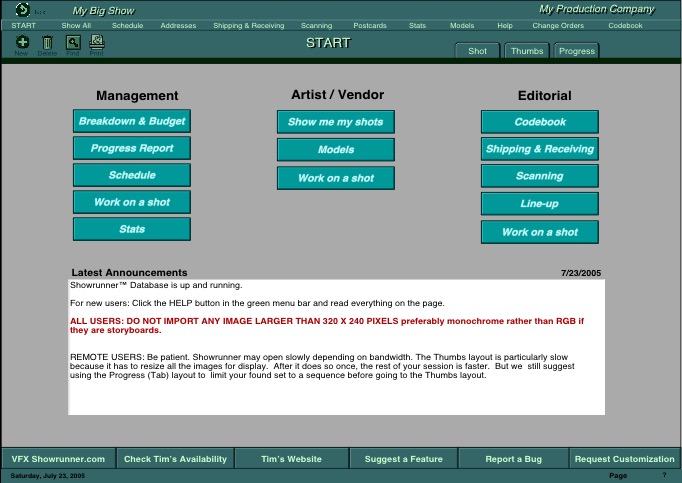The image size is (682, 483).
Task: Select the Shot tab
Action: pyautogui.click(x=478, y=51)
